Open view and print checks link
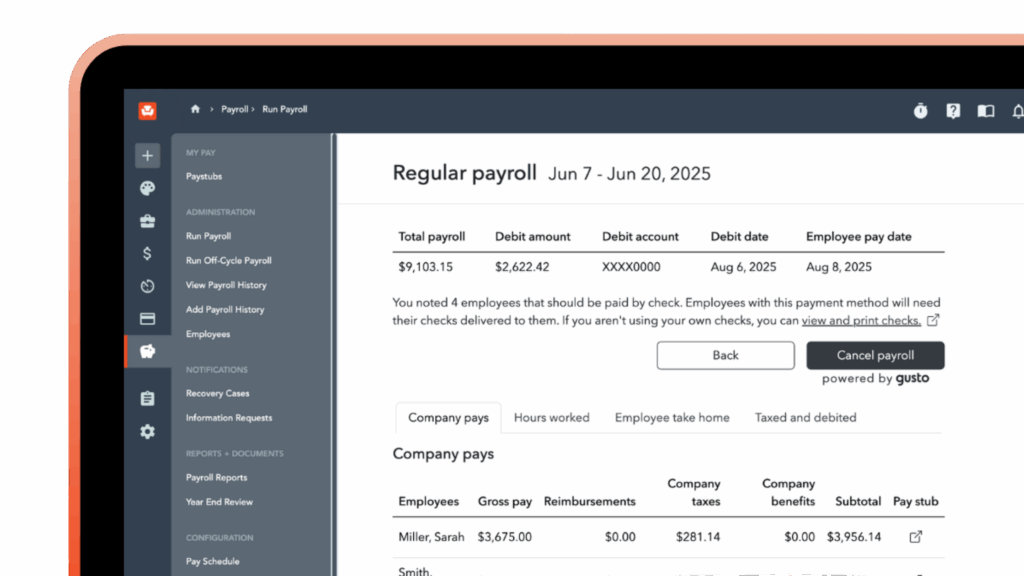Screen dimensions: 1024x576 863,320
